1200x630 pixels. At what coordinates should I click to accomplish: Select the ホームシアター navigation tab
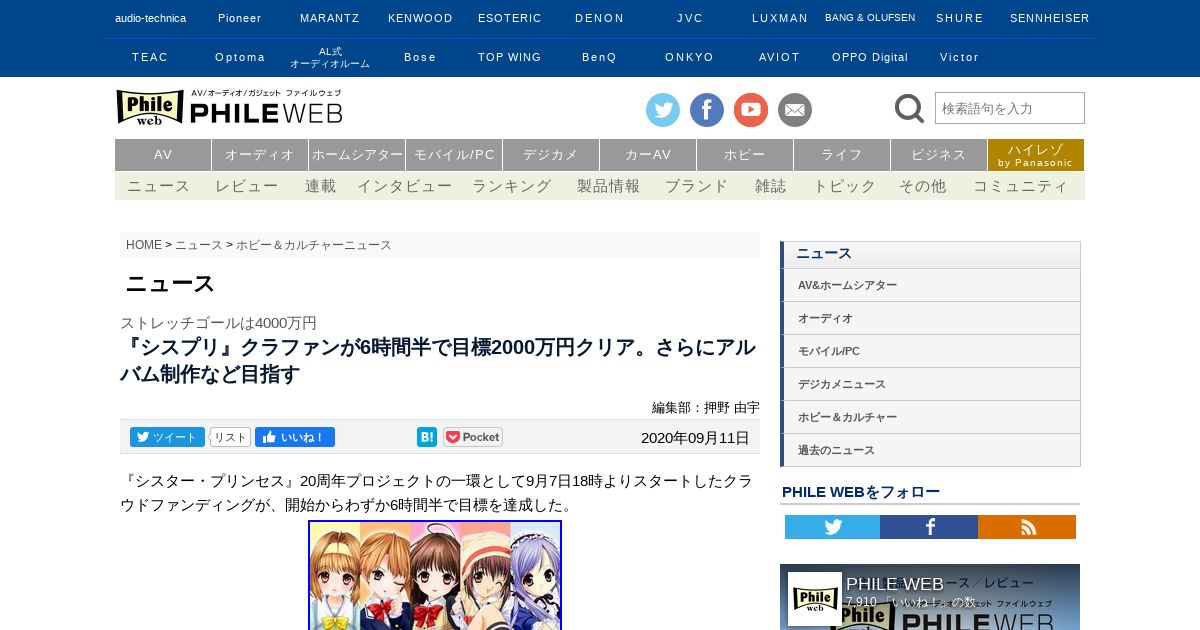357,155
